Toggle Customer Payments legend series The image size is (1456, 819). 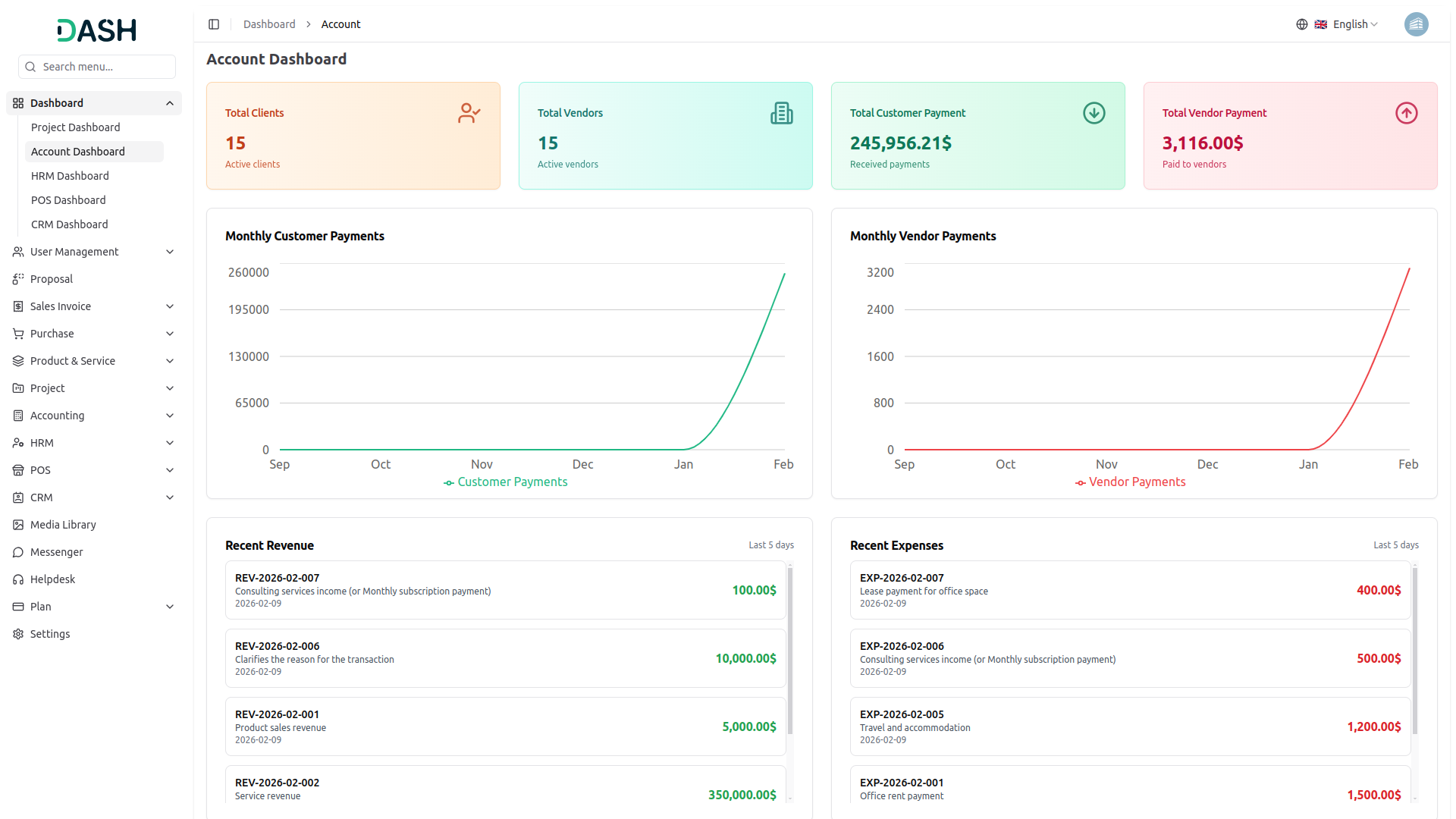(x=506, y=482)
